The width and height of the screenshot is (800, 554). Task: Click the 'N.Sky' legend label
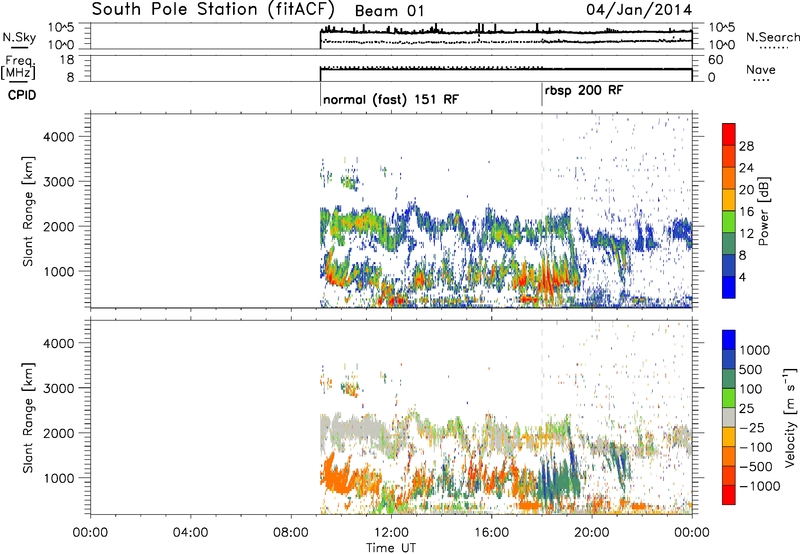[x=19, y=38]
